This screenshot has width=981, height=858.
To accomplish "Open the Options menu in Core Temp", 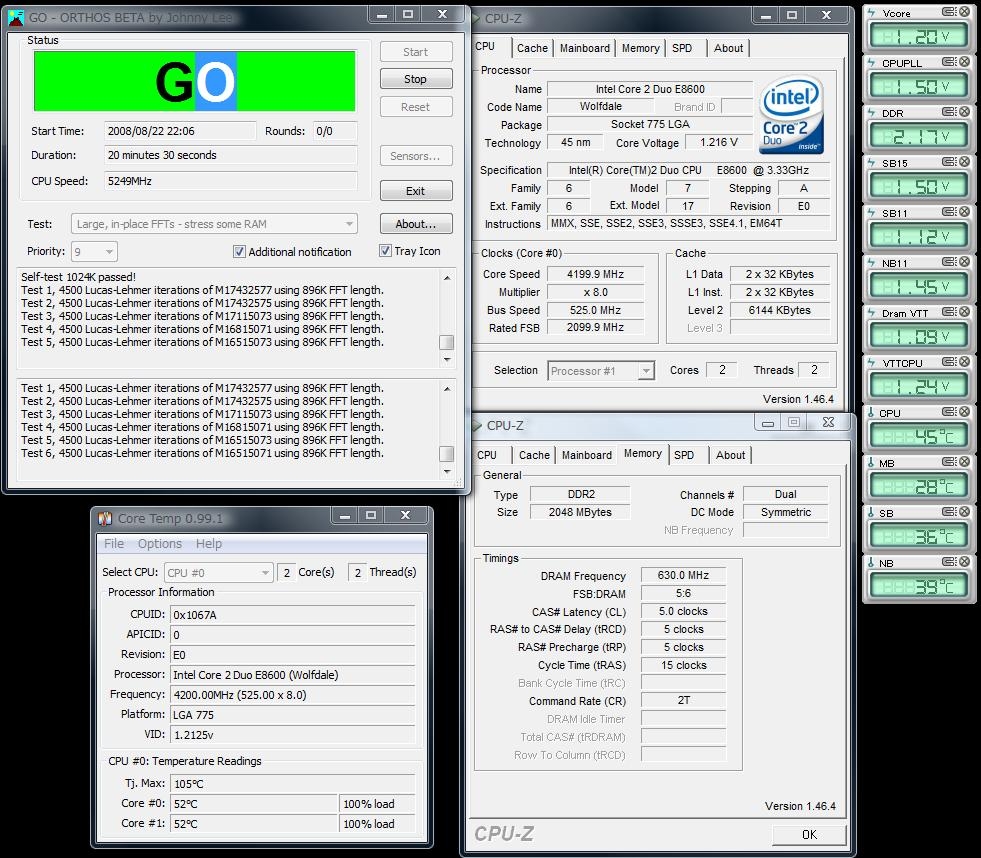I will point(160,544).
